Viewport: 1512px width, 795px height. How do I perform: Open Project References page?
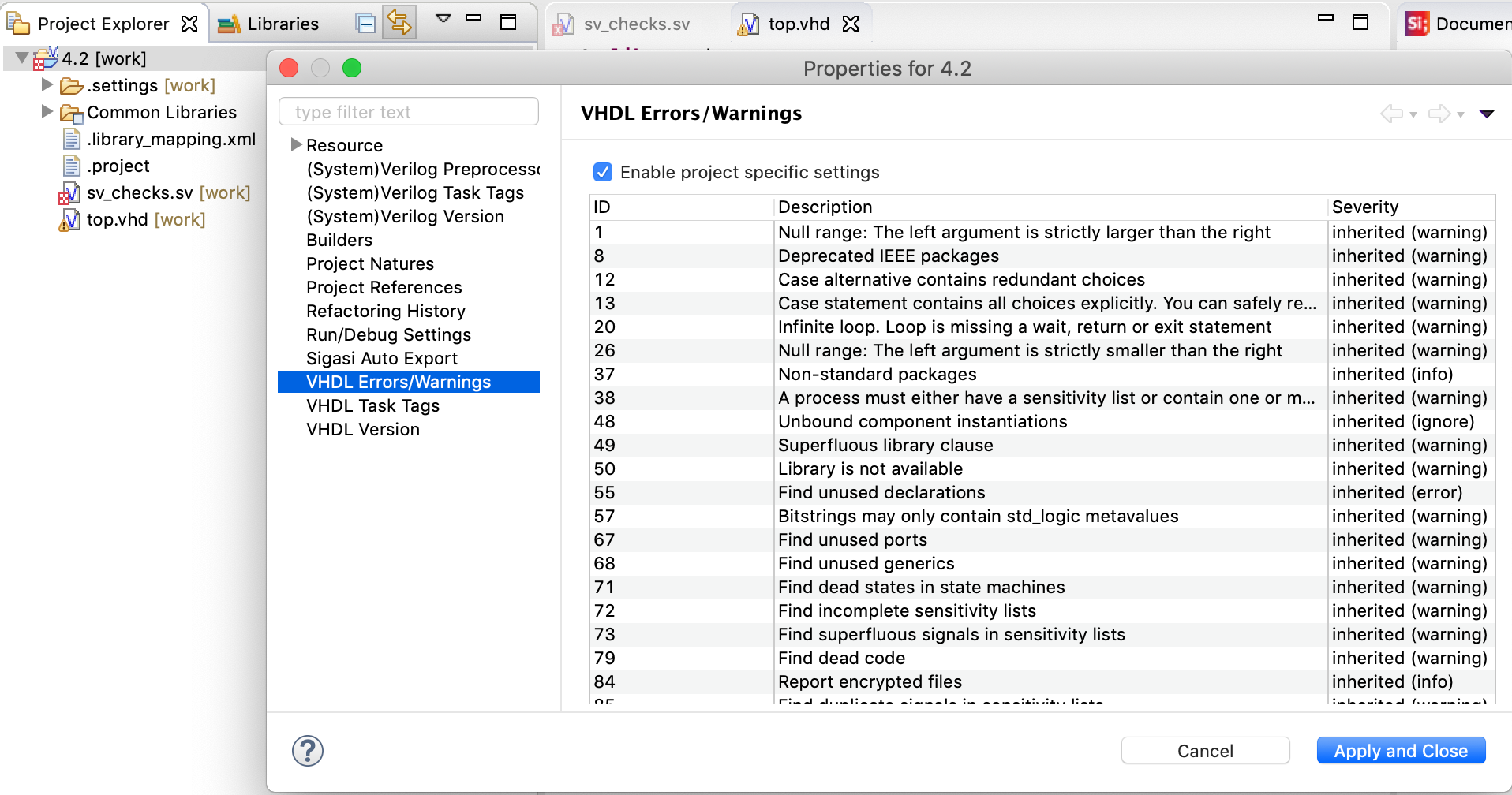pyautogui.click(x=384, y=287)
